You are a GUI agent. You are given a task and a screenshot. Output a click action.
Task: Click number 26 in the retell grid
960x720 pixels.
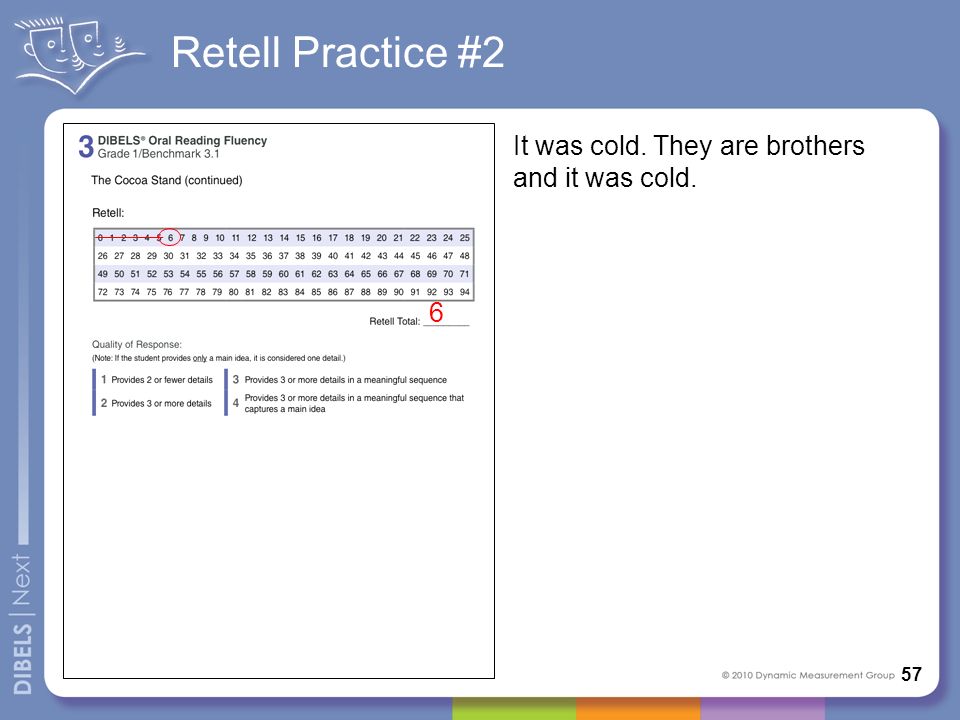[x=102, y=256]
